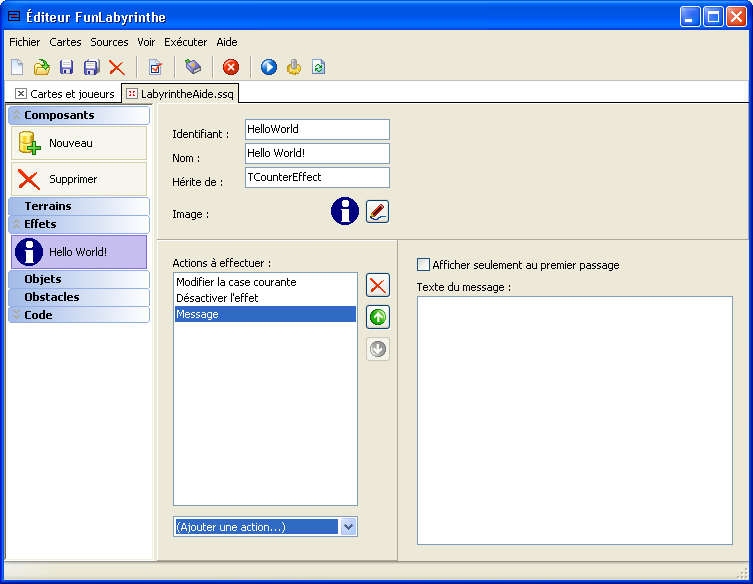Click the Supprimer button
The height and width of the screenshot is (584, 753).
pyautogui.click(x=79, y=179)
